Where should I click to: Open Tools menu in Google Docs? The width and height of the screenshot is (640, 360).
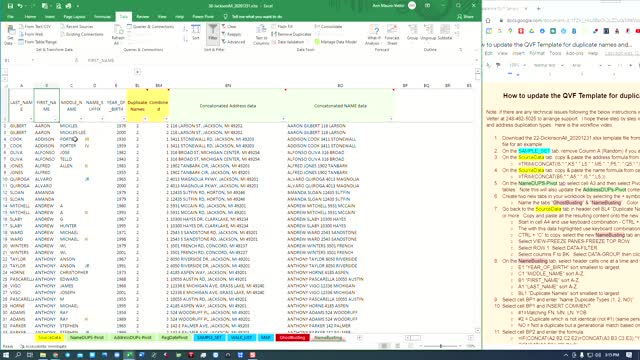pos(555,53)
